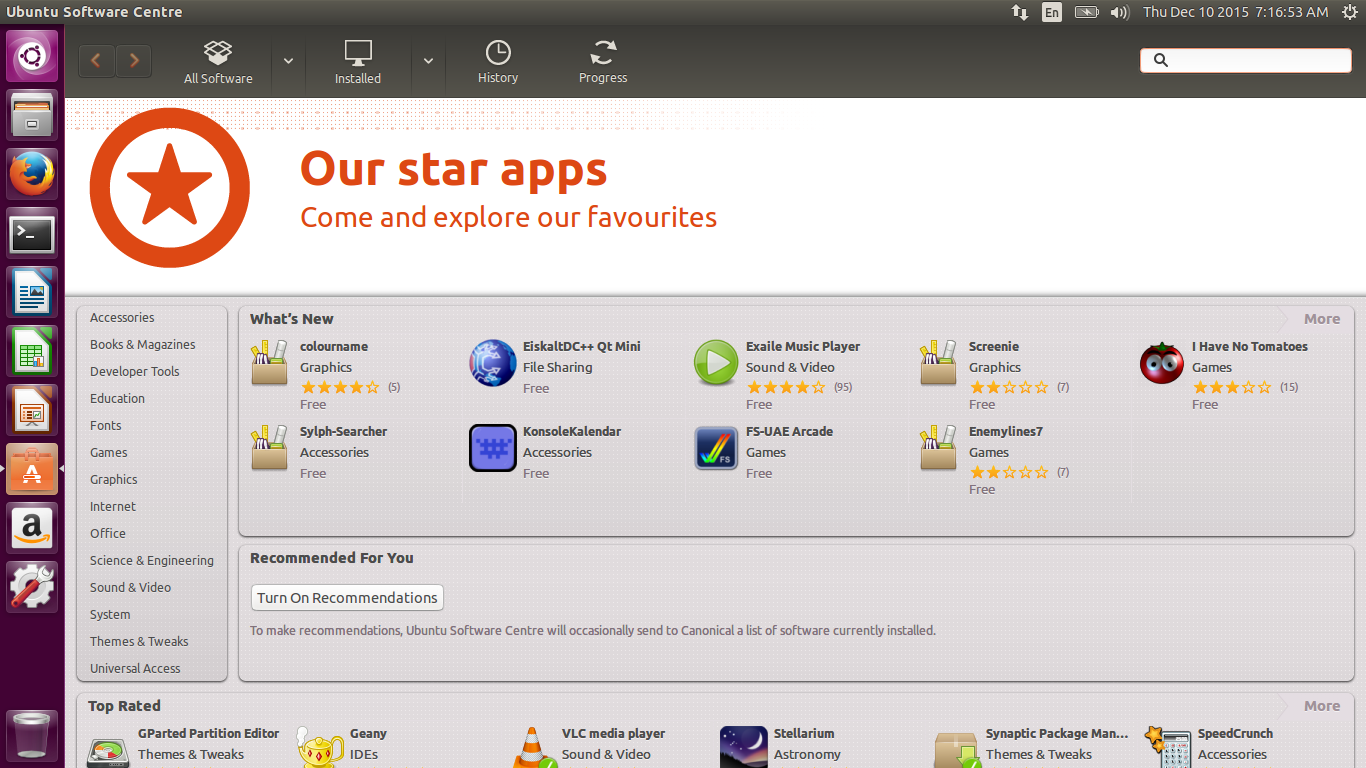1366x768 pixels.
Task: Click More in What's New section
Action: coord(1321,319)
